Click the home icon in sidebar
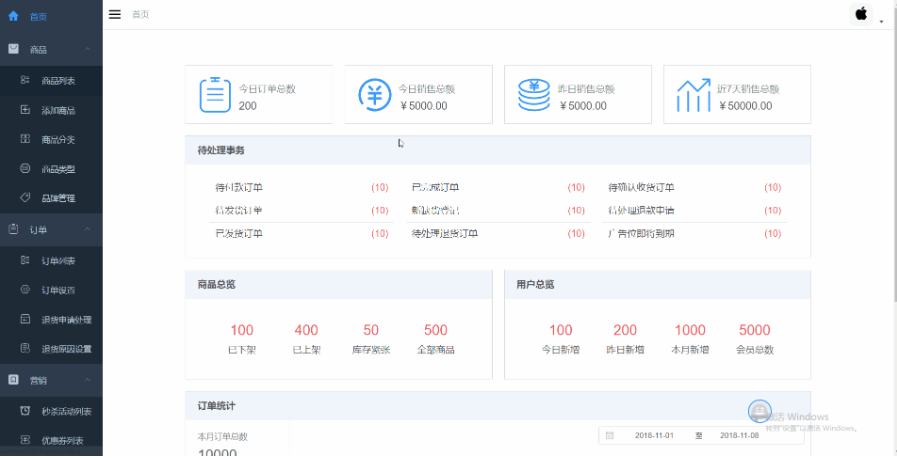897x458 pixels. (13, 16)
